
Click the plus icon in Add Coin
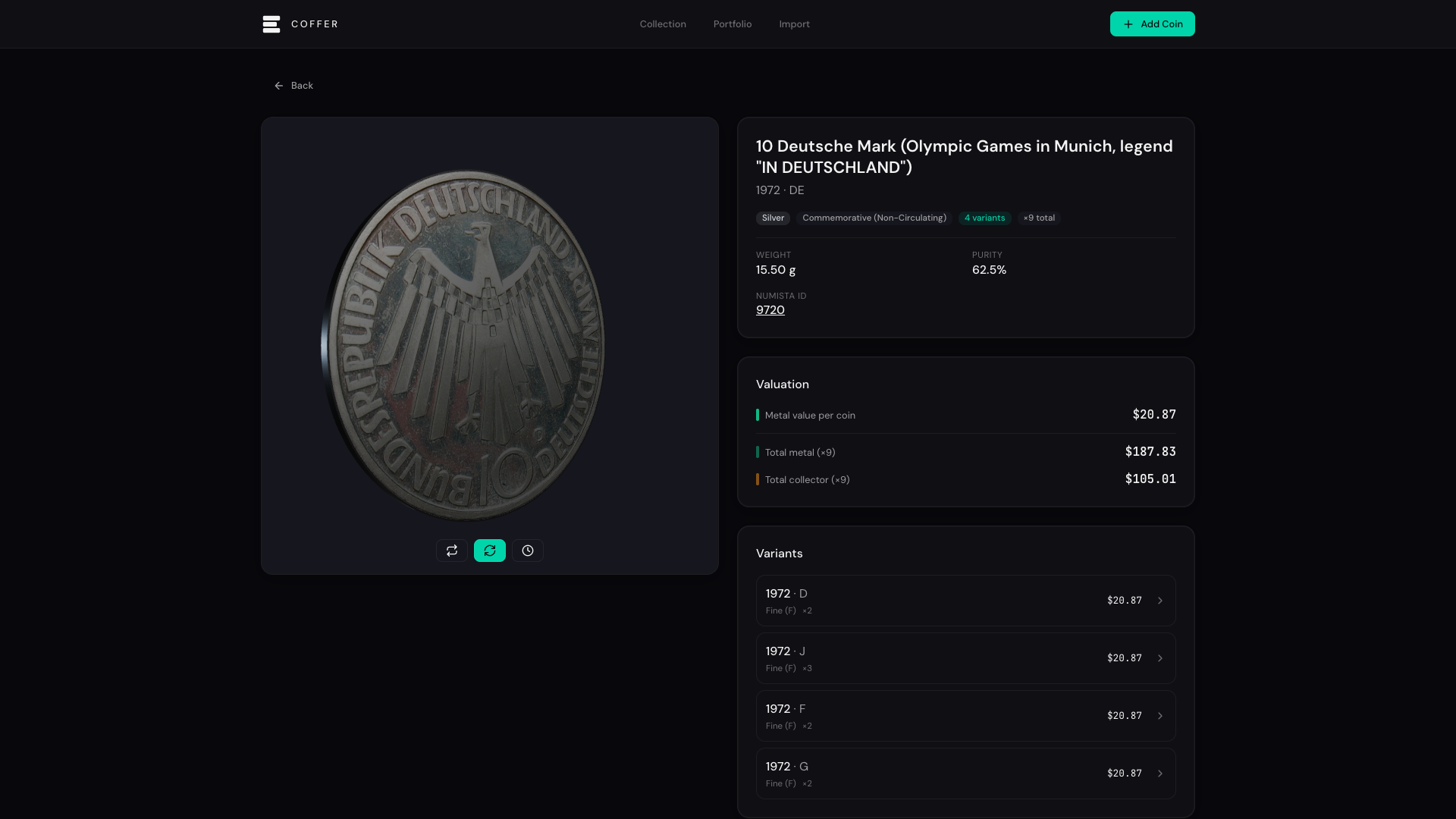(1128, 24)
